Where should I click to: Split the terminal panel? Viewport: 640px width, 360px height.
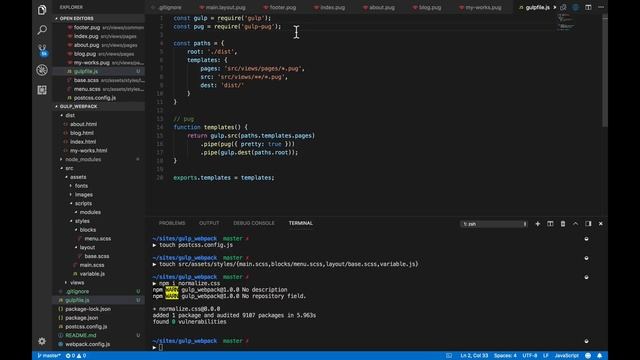pos(550,224)
